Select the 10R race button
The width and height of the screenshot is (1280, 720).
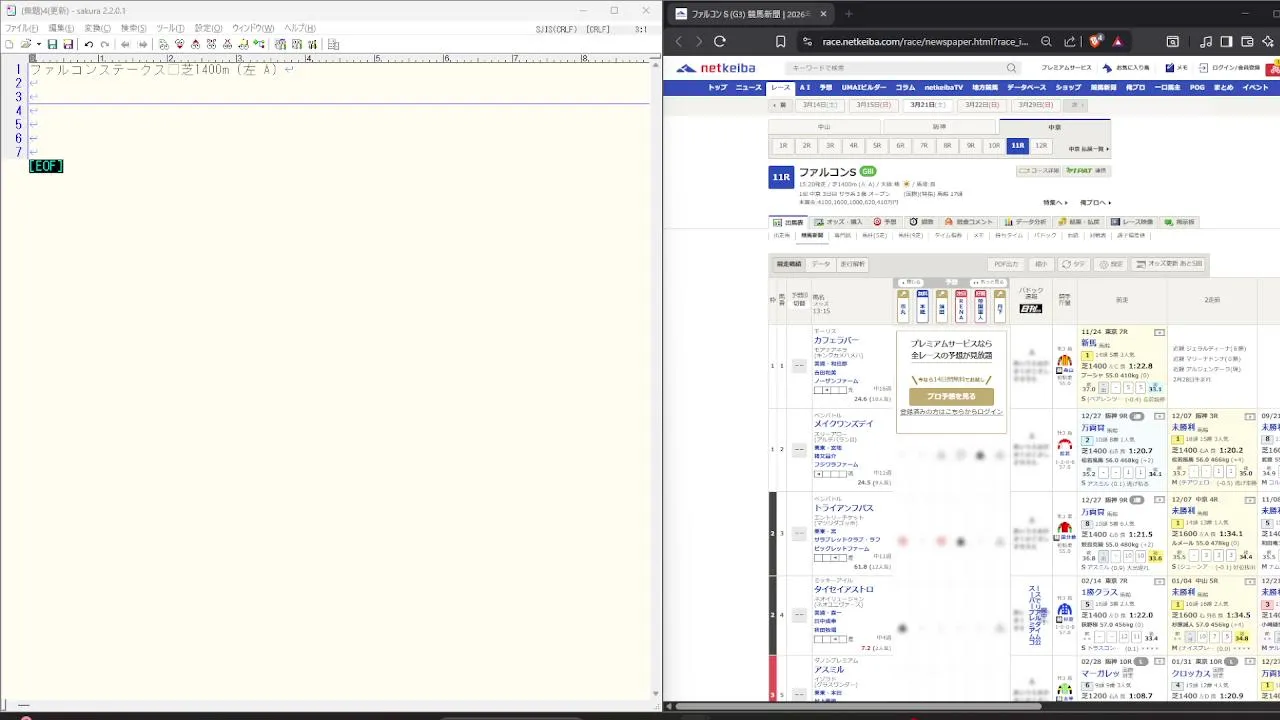[994, 146]
